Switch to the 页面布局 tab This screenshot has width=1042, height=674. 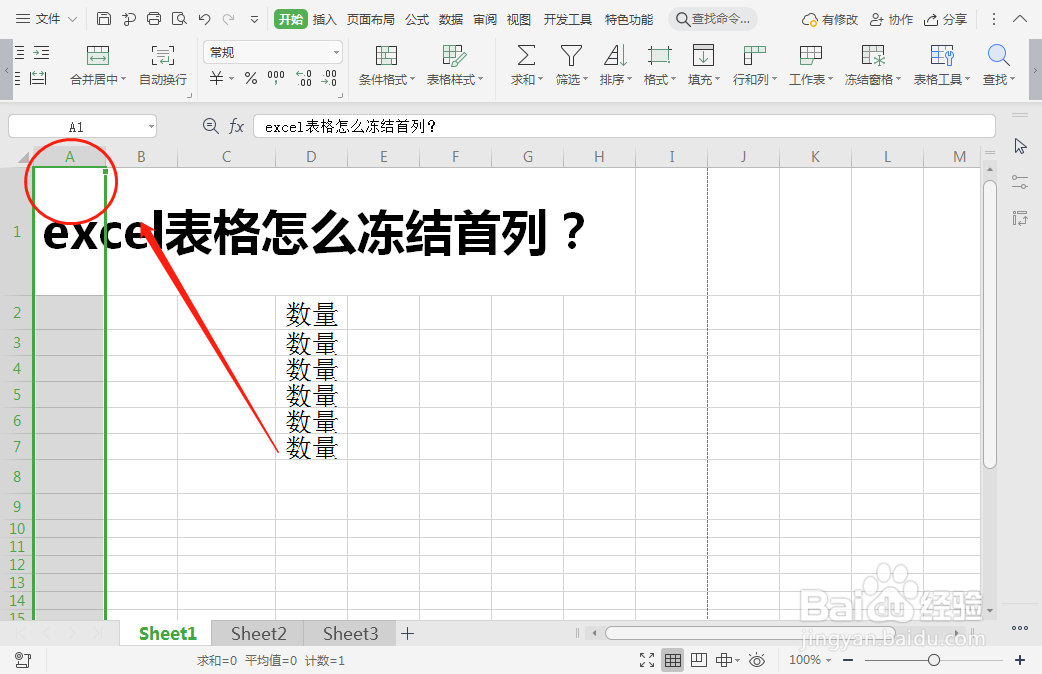371,19
